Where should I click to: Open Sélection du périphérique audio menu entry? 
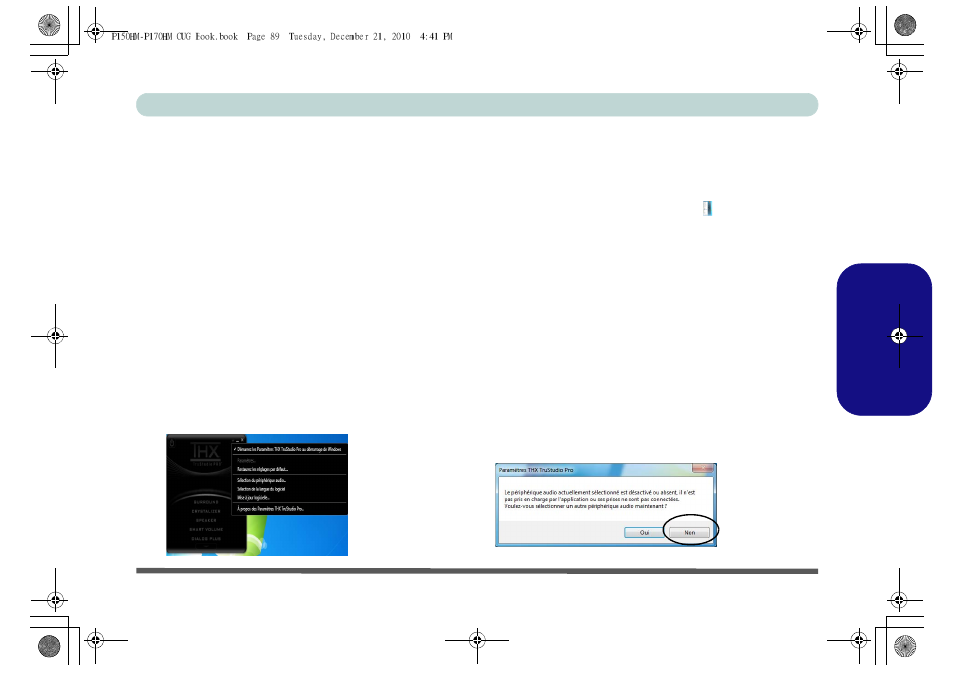(261, 480)
